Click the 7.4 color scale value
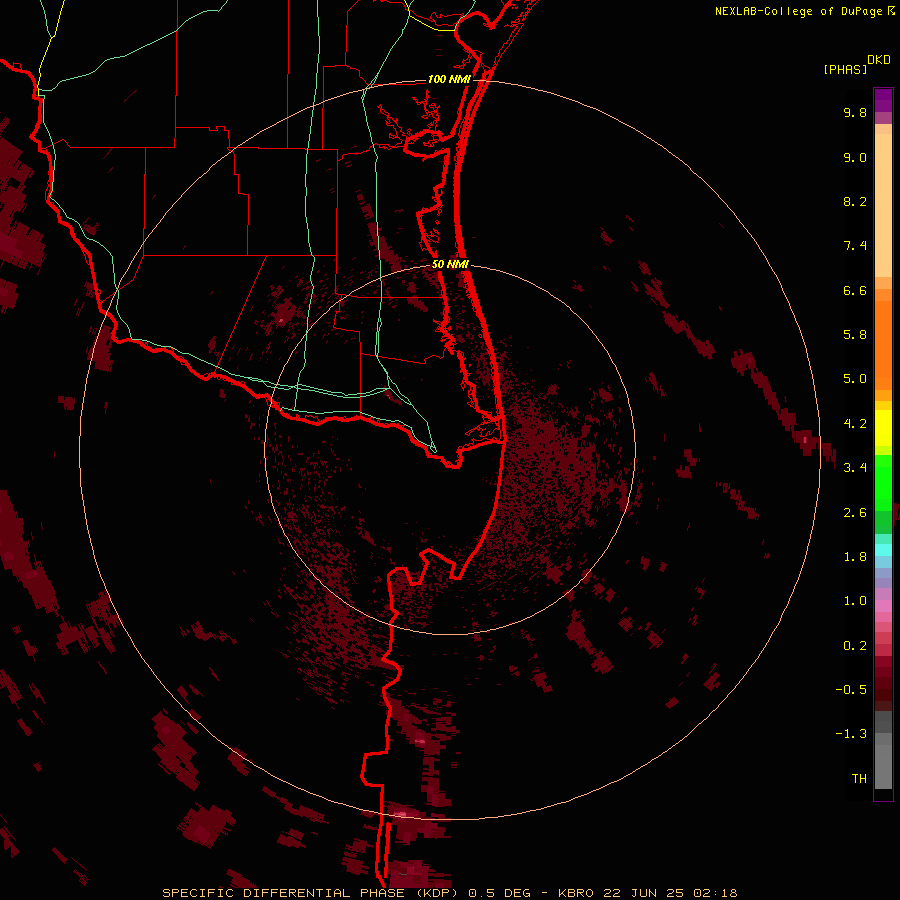Viewport: 900px width, 900px height. point(855,246)
